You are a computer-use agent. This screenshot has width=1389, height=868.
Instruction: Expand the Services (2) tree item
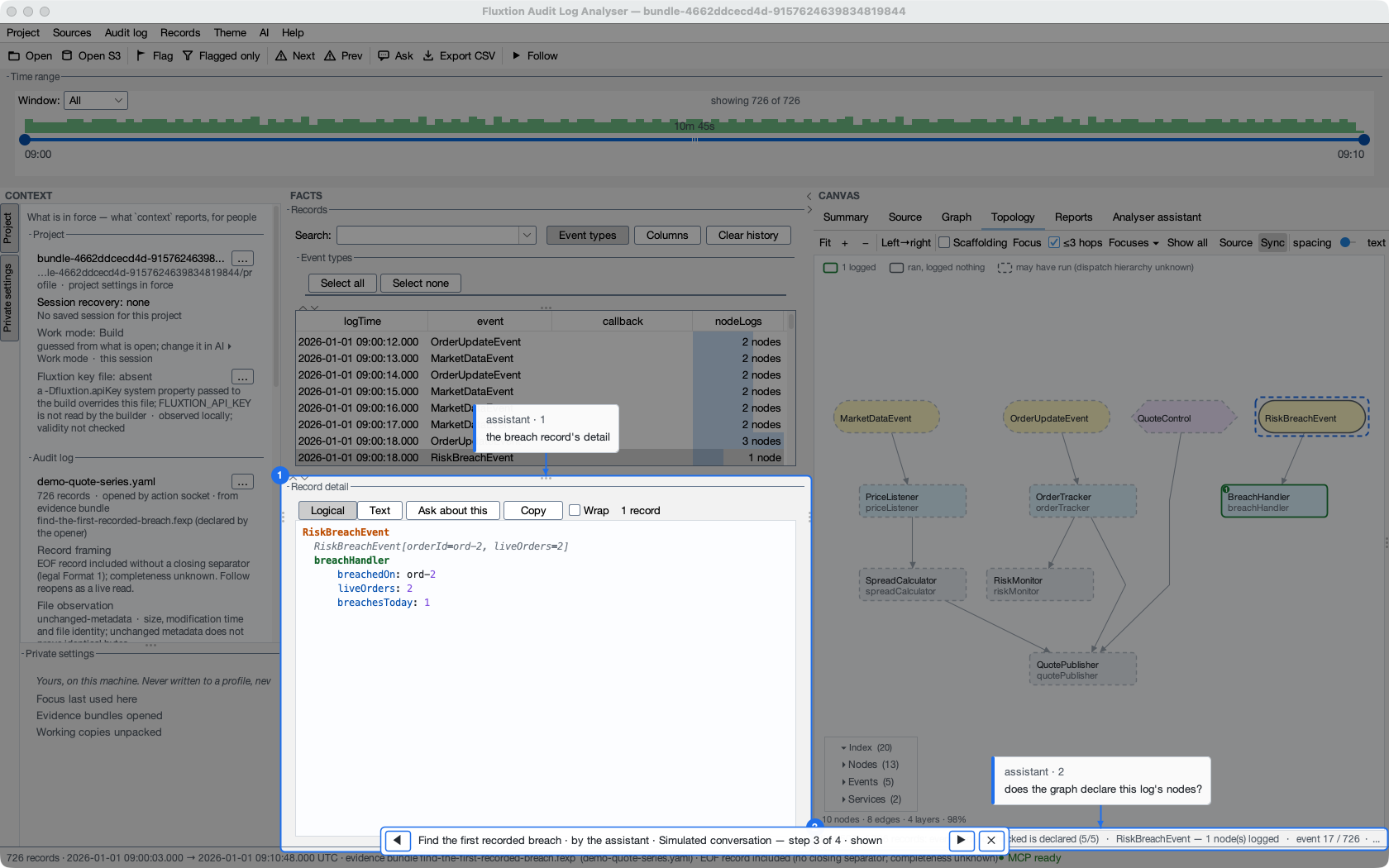coord(843,799)
